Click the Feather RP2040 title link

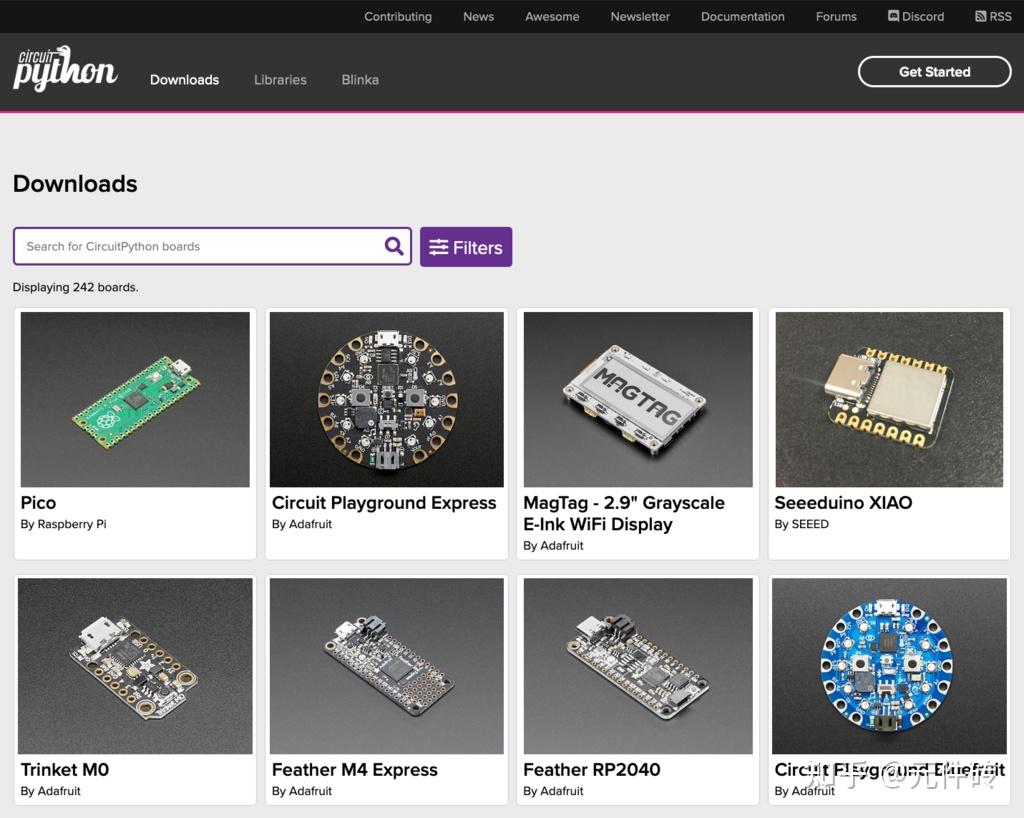pyautogui.click(x=592, y=770)
